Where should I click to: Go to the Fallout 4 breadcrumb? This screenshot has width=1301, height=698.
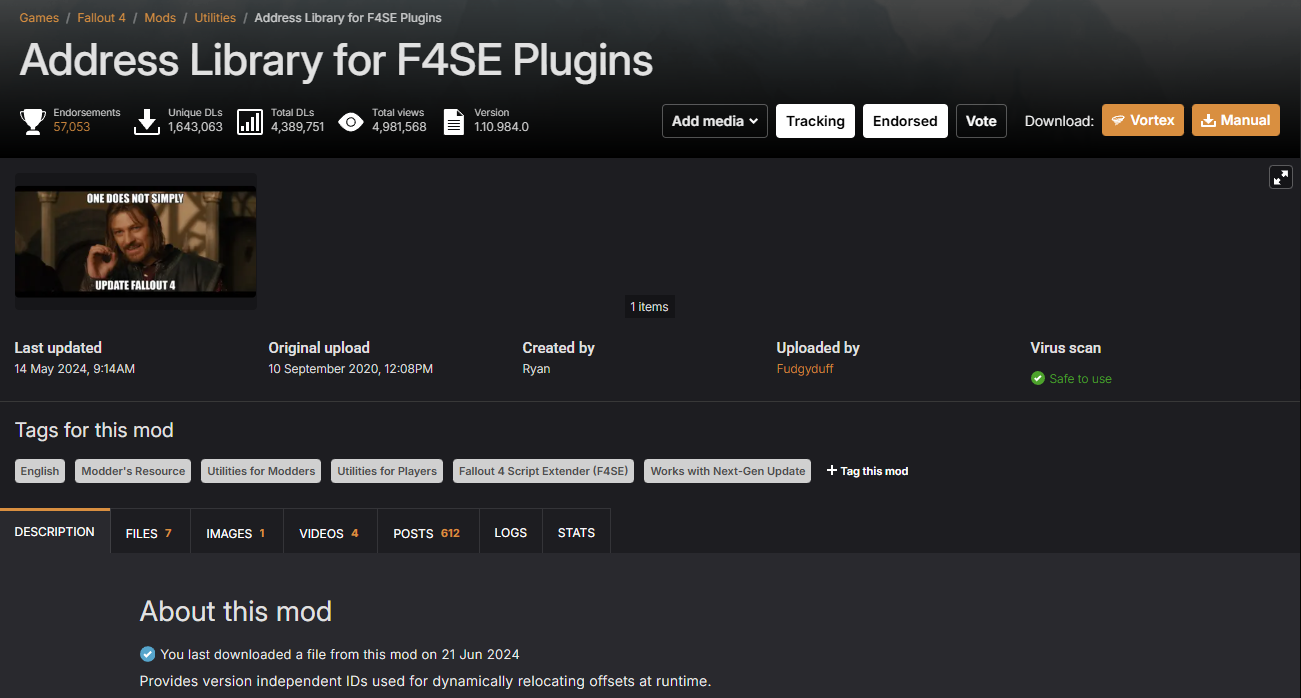[x=102, y=18]
